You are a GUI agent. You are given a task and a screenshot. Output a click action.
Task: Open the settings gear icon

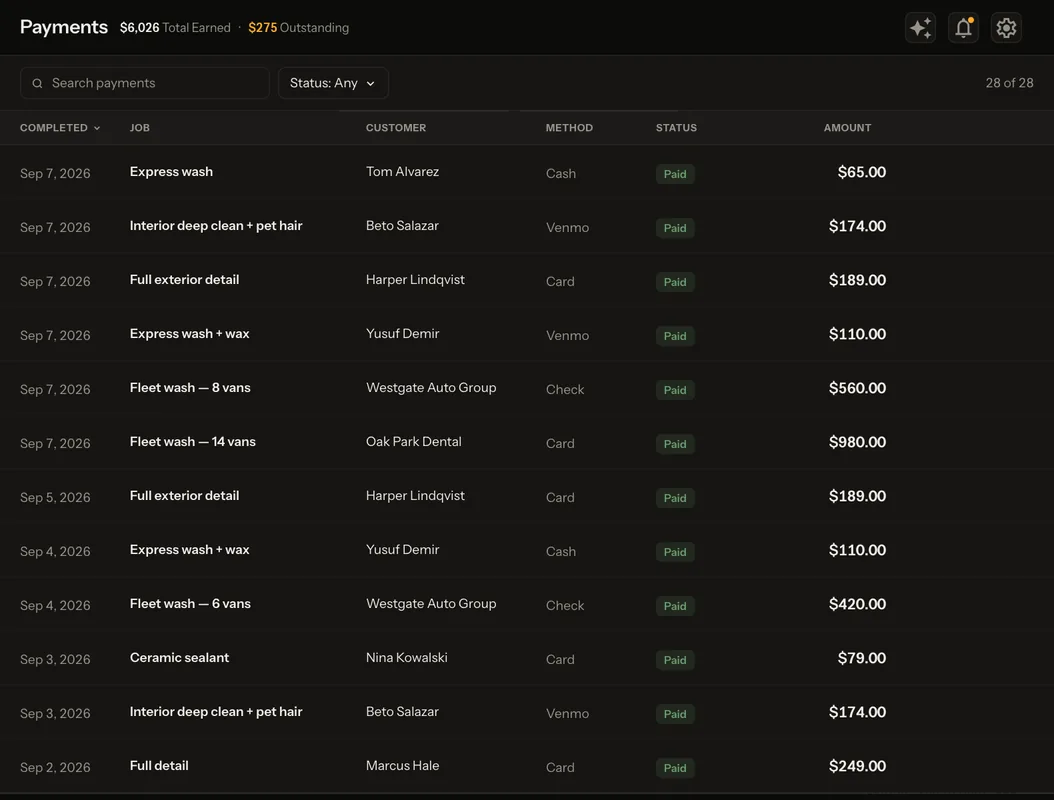tap(1006, 28)
